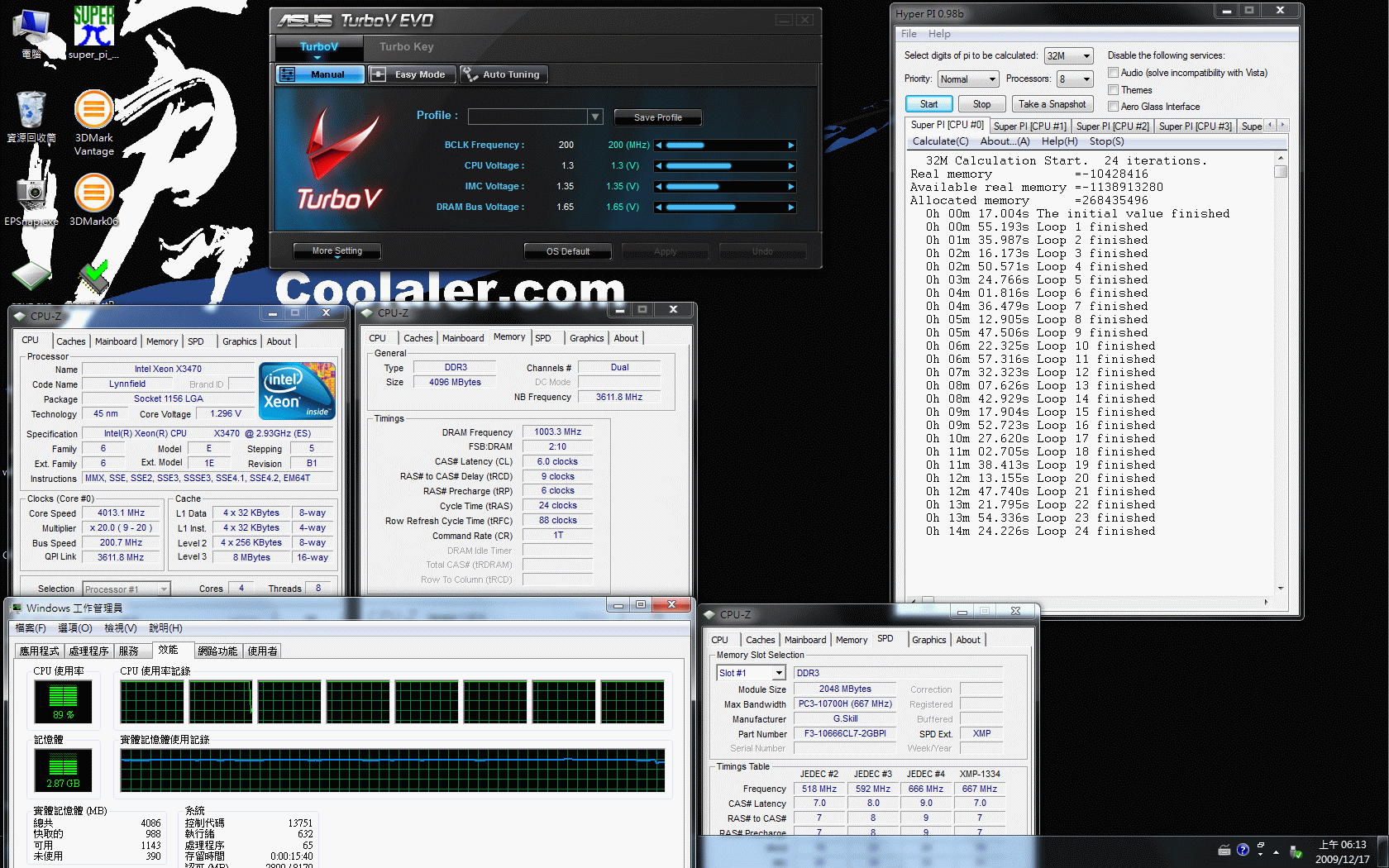Launch EPSnap.exe desktop shortcut

[31, 199]
